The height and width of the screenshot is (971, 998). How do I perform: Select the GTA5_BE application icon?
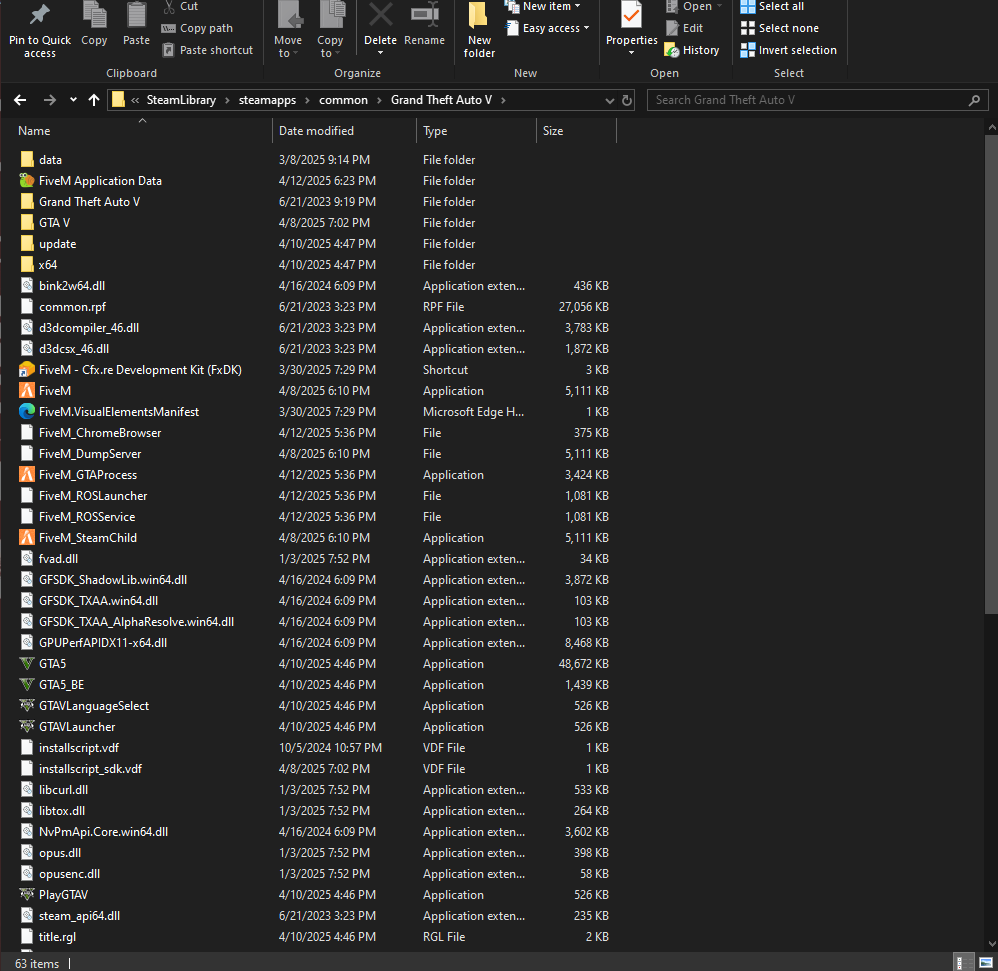click(x=27, y=685)
